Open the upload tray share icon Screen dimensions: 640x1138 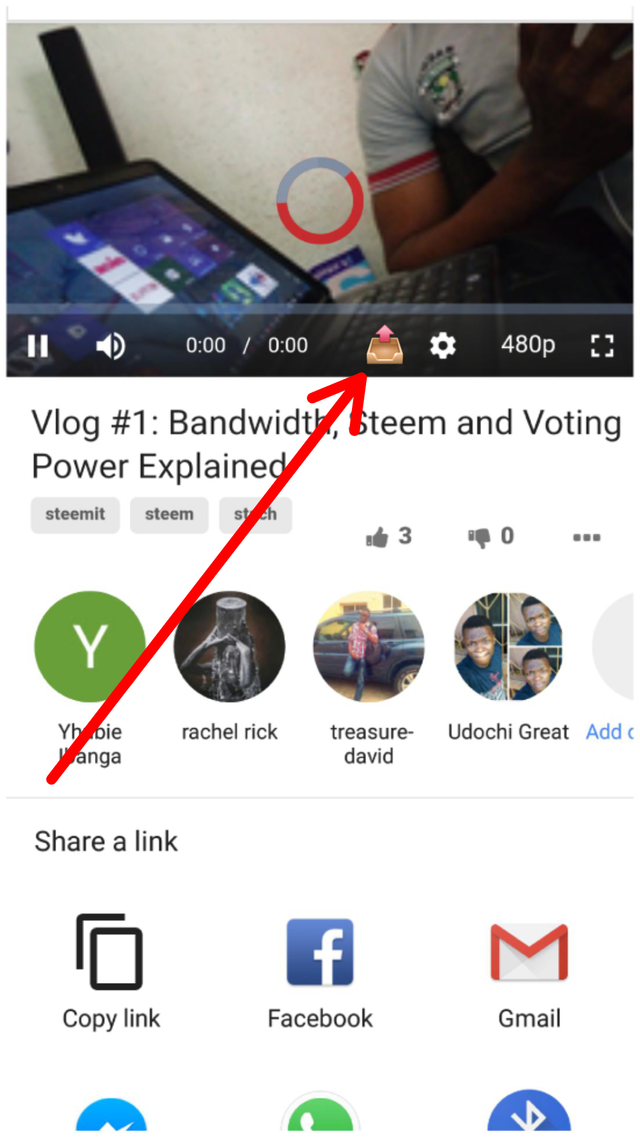click(x=384, y=345)
